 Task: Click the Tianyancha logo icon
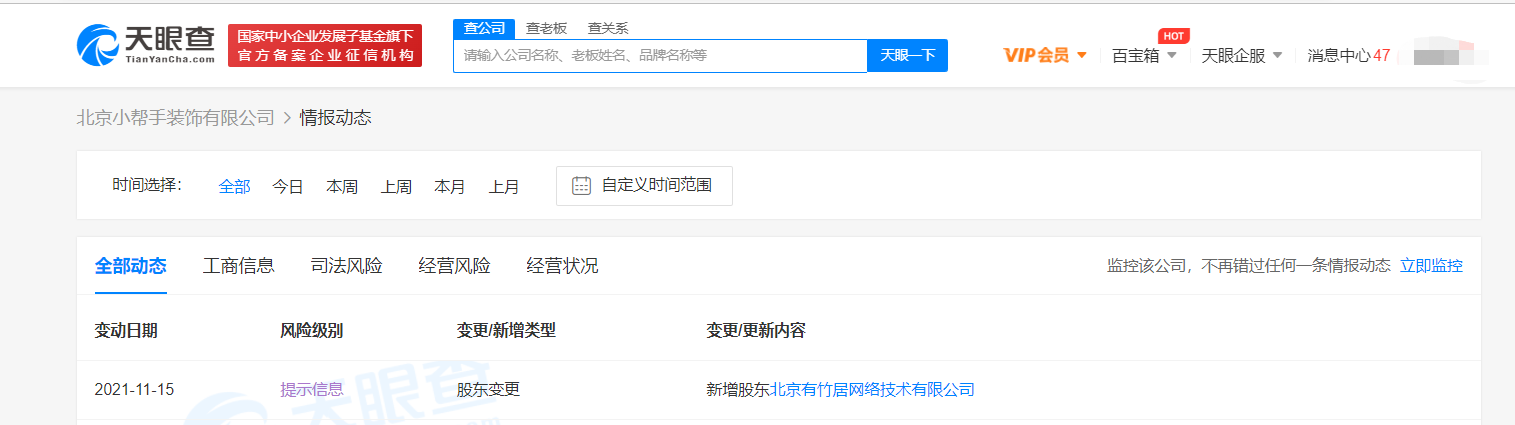tap(97, 45)
